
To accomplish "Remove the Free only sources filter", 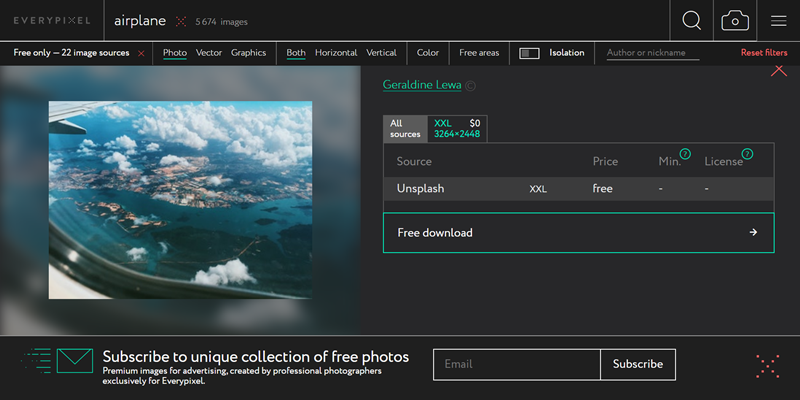I will [x=141, y=53].
